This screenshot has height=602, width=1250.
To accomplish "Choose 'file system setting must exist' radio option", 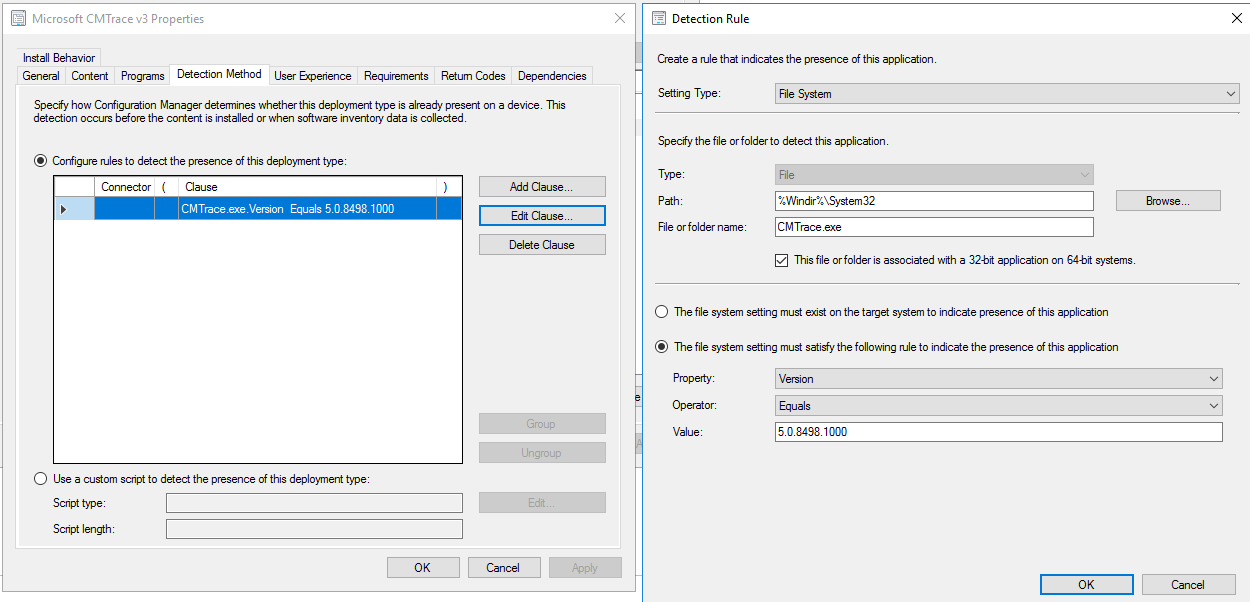I will [661, 312].
